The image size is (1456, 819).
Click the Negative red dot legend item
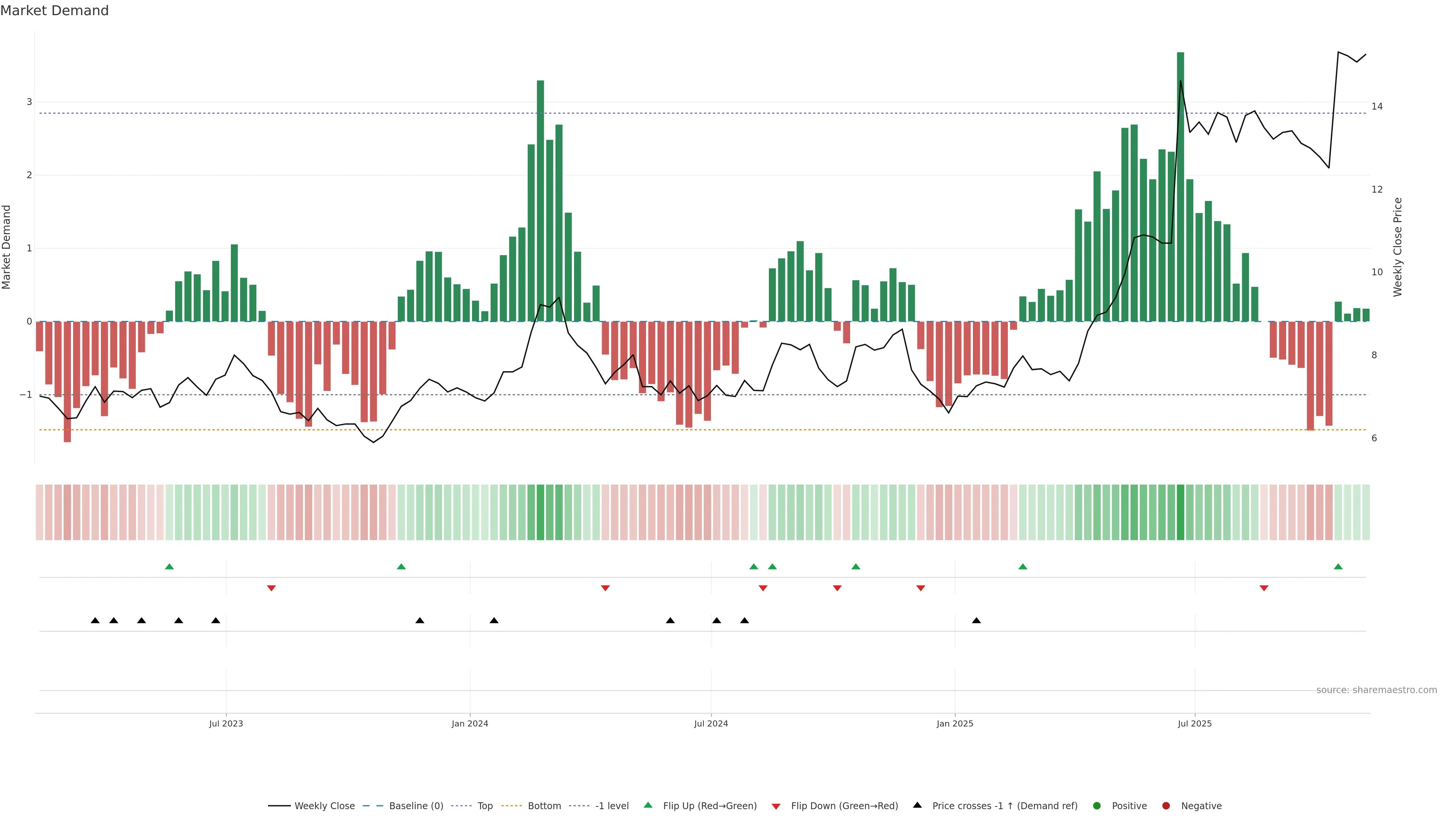coord(1166,806)
